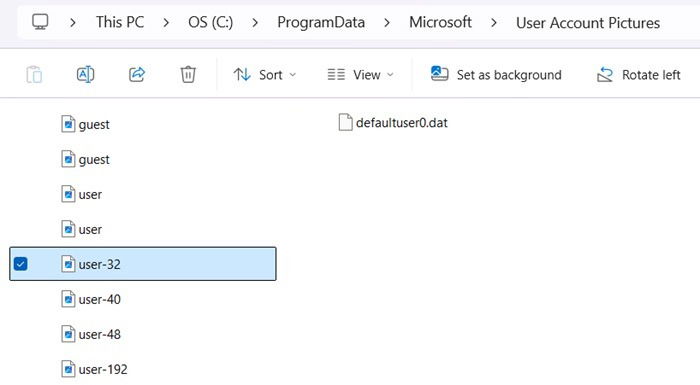Navigate to OS (C:) breadcrumb

(x=210, y=22)
